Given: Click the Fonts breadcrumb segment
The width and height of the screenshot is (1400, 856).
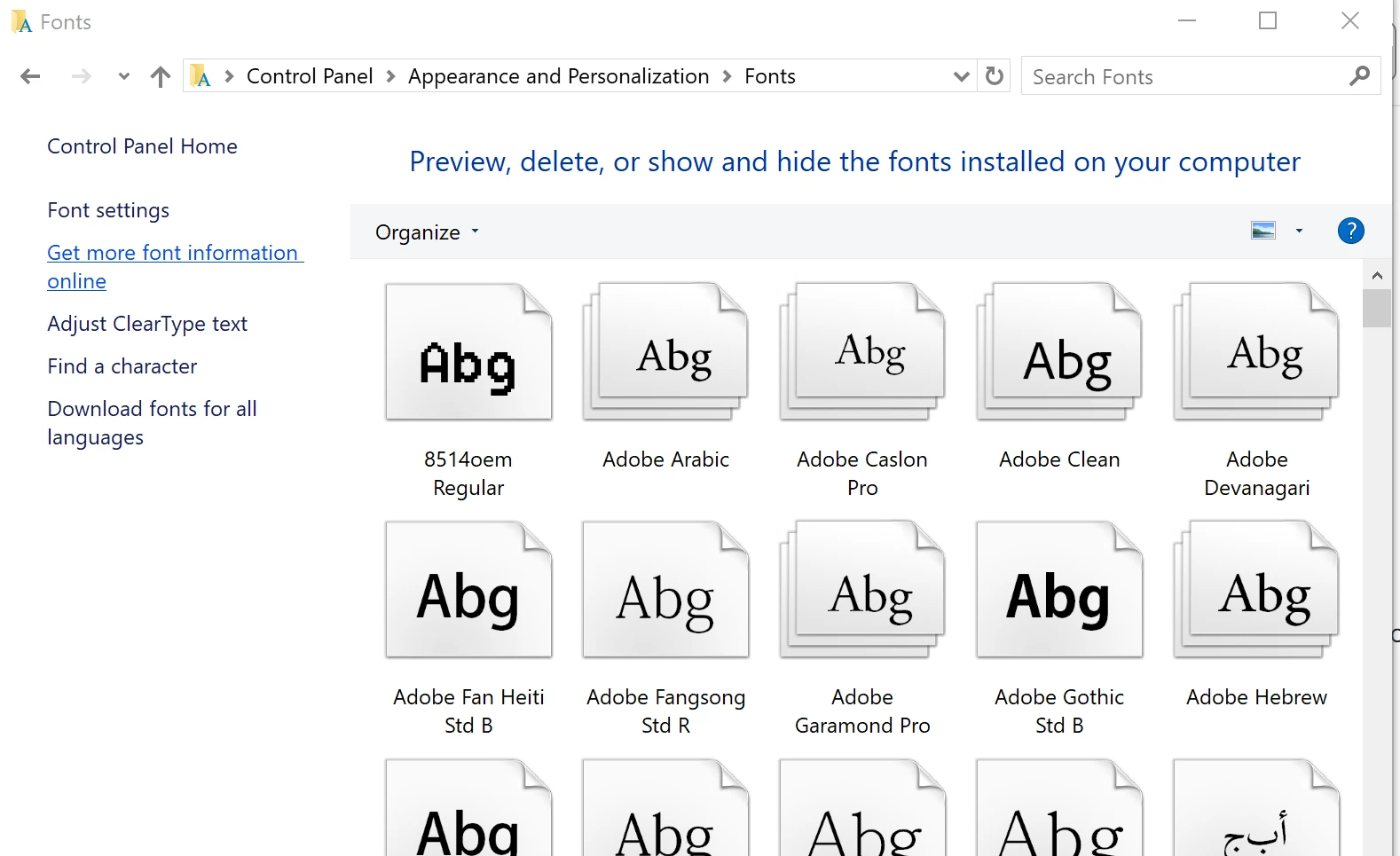Looking at the screenshot, I should coord(770,76).
